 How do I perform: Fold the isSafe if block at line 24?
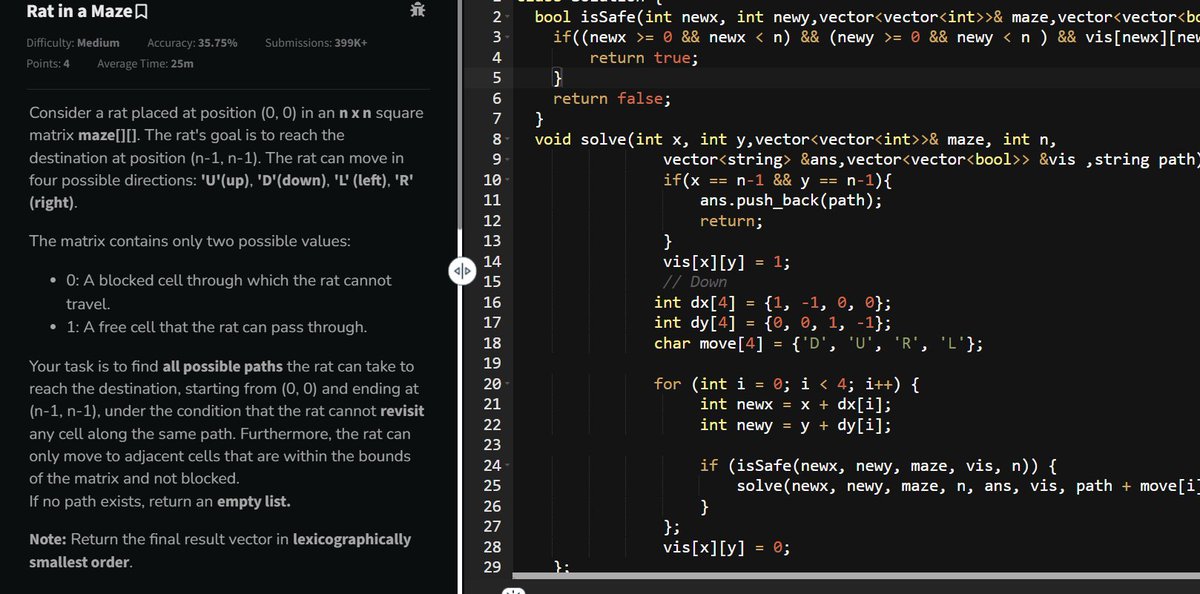point(508,466)
